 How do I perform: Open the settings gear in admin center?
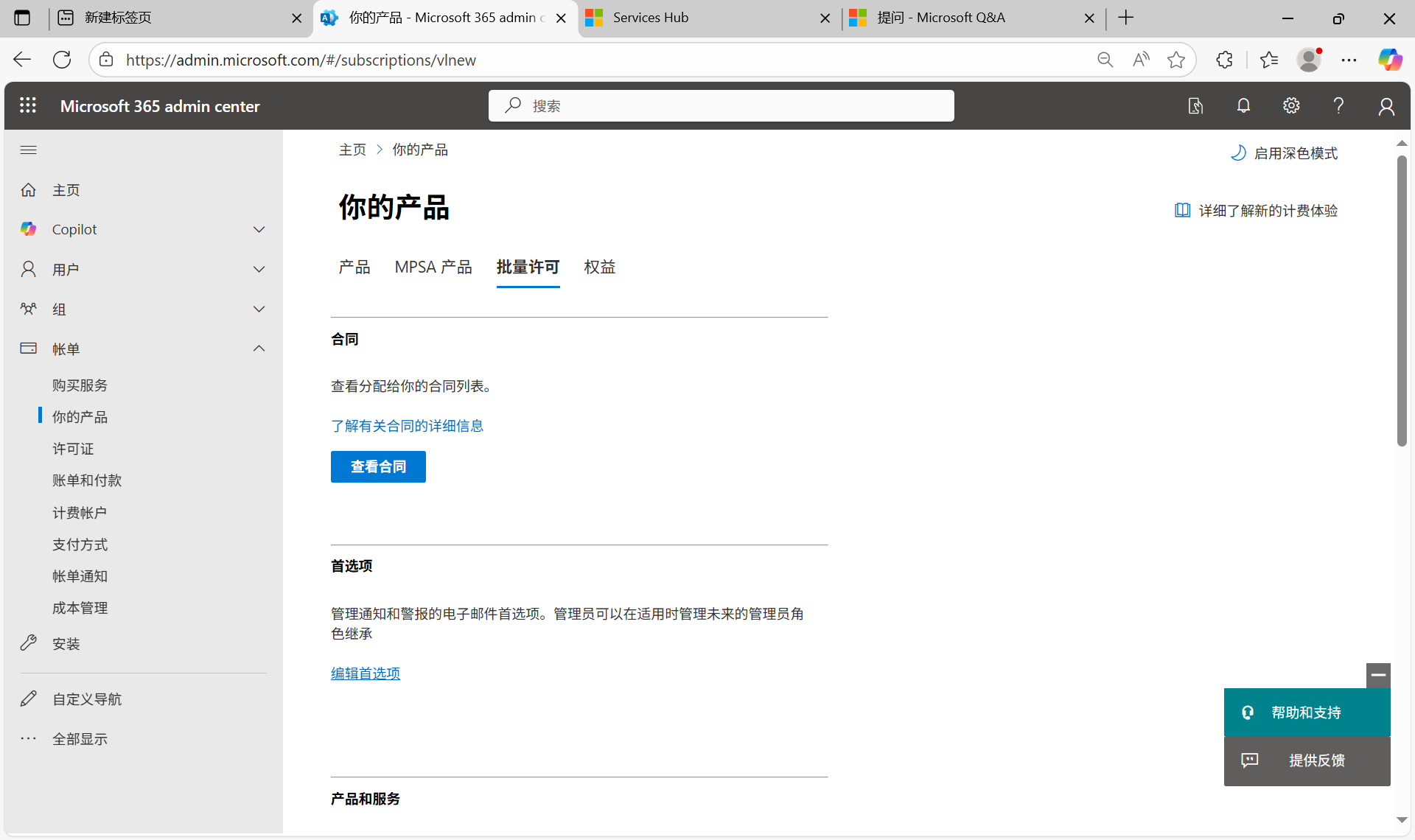tap(1291, 105)
